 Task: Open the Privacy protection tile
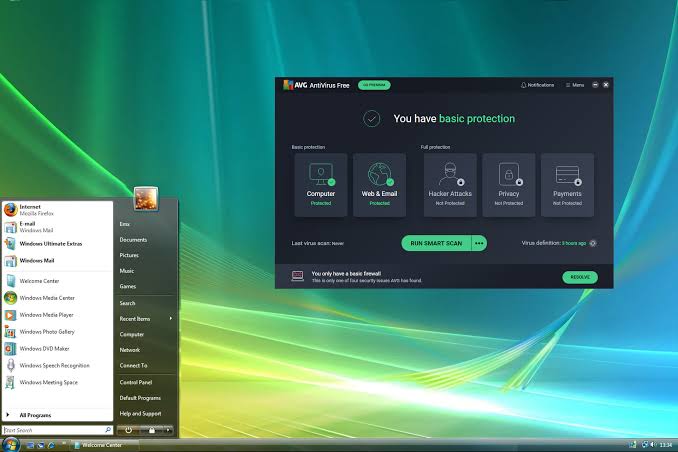click(x=508, y=185)
